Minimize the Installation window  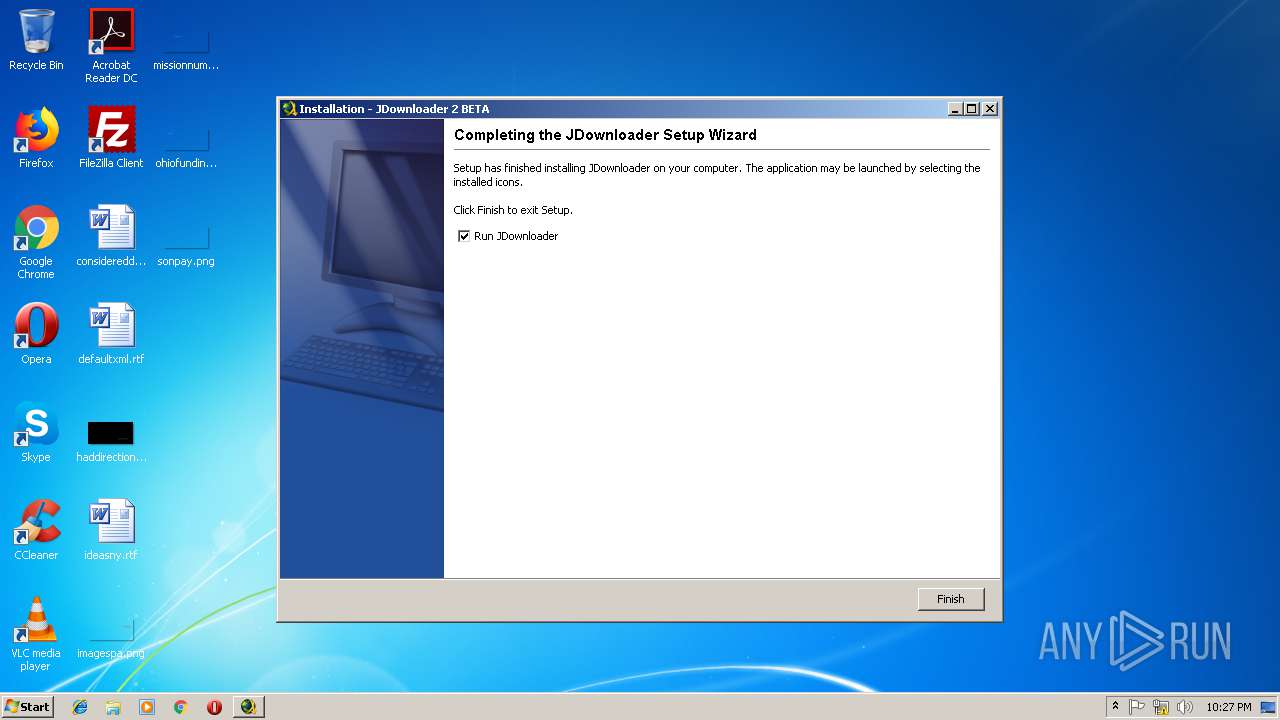tap(955, 109)
